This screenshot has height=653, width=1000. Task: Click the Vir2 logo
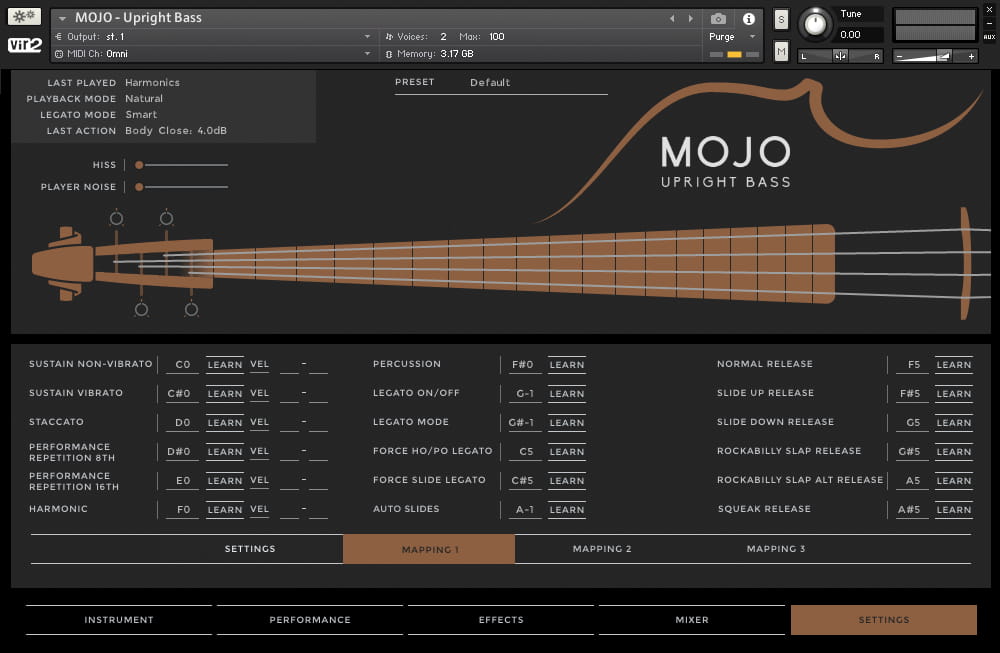tap(24, 45)
